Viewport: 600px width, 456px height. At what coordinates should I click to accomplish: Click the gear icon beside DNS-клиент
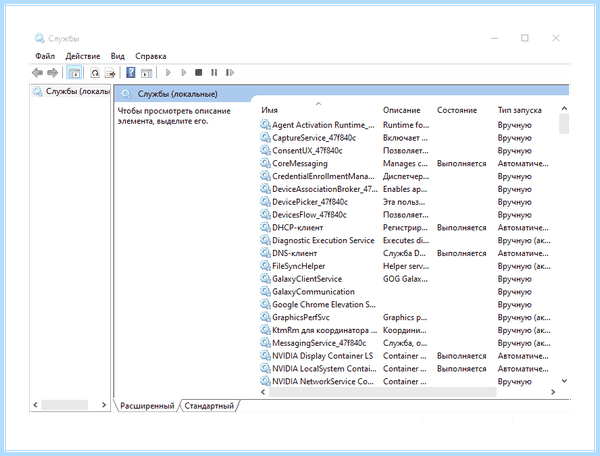point(265,253)
